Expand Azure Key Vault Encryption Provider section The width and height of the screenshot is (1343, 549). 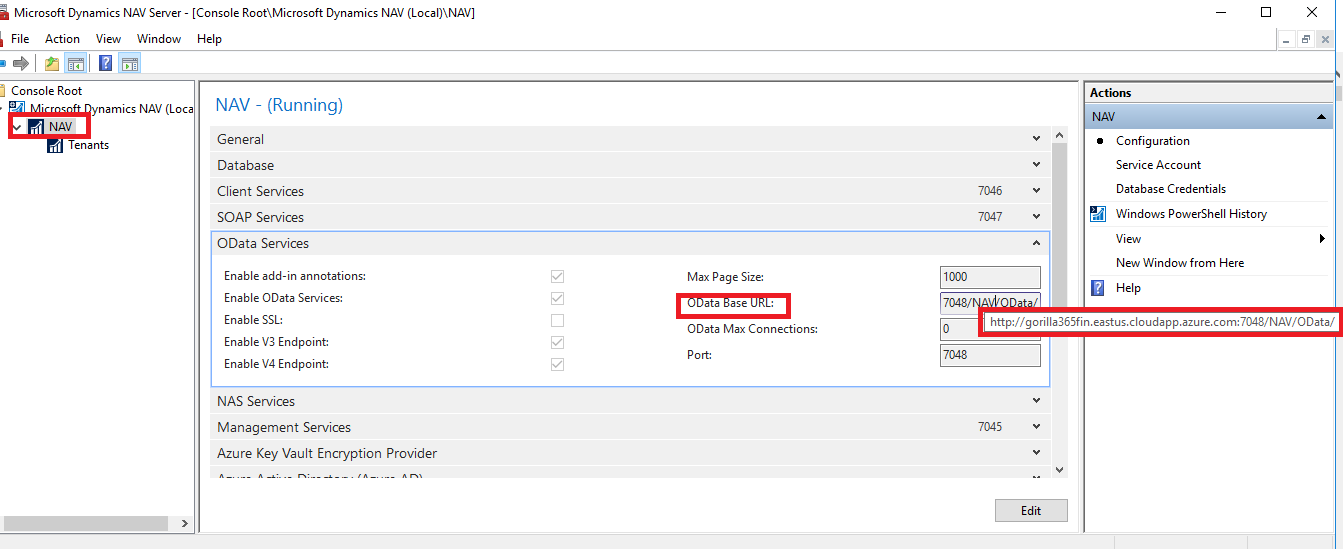pyautogui.click(x=1036, y=453)
